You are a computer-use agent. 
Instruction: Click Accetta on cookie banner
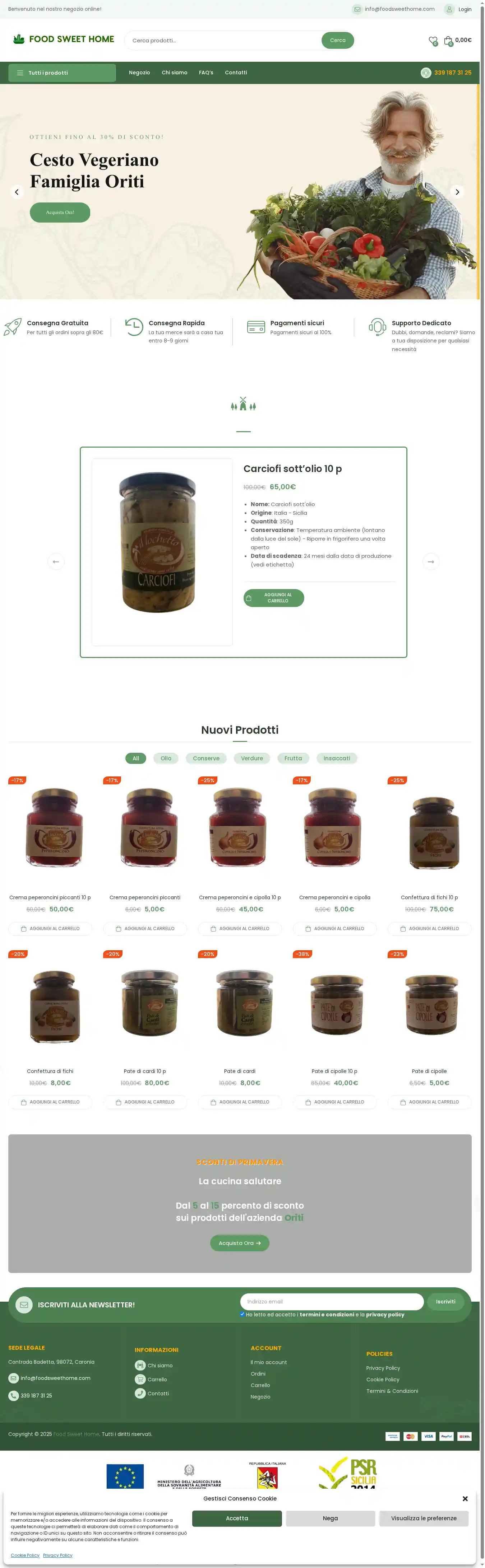coord(237,1518)
